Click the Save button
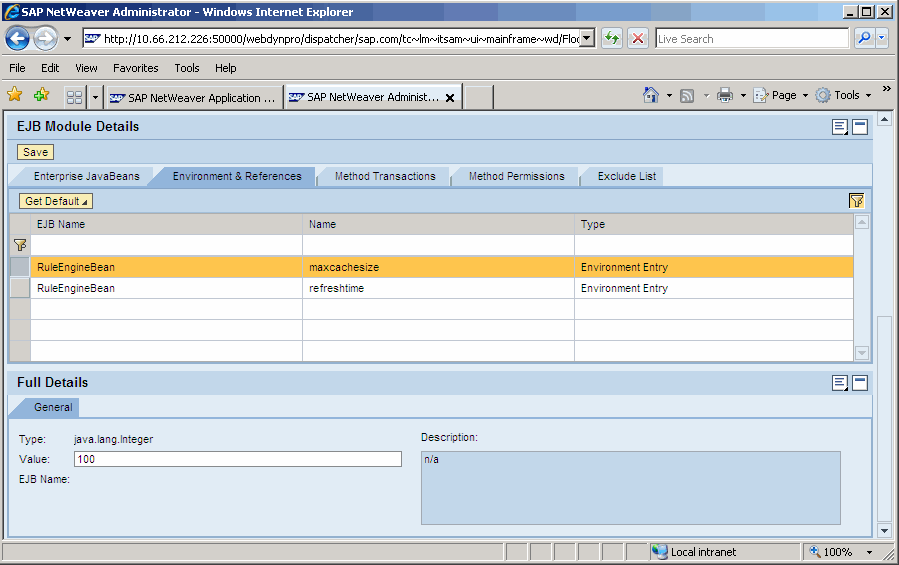 [x=36, y=152]
